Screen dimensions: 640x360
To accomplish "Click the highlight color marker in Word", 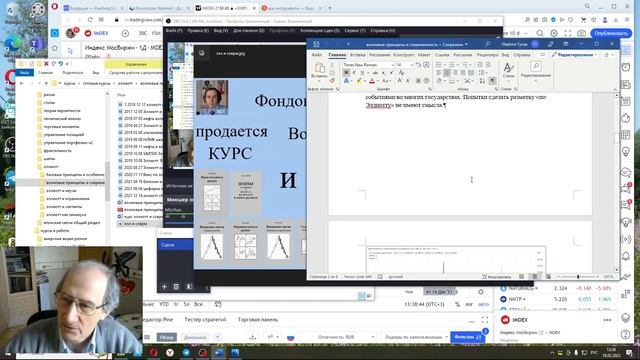I will click(359, 81).
